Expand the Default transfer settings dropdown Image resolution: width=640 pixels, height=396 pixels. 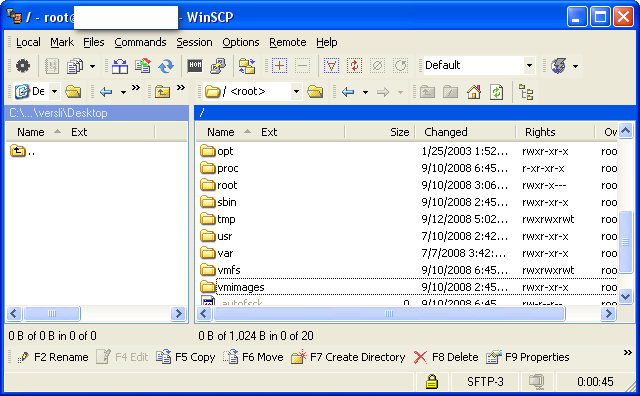pos(529,66)
